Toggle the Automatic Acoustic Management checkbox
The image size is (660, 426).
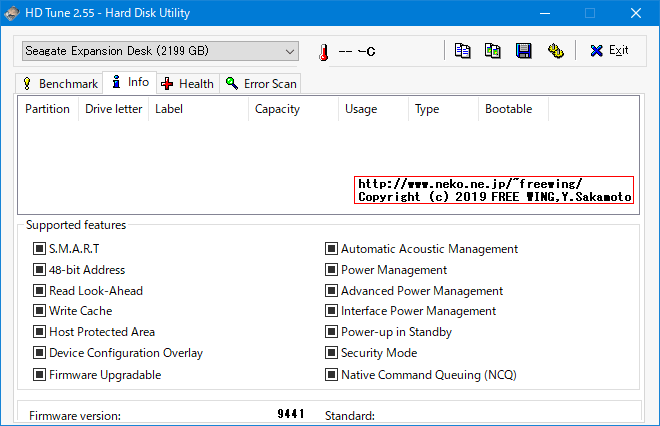[x=332, y=249]
